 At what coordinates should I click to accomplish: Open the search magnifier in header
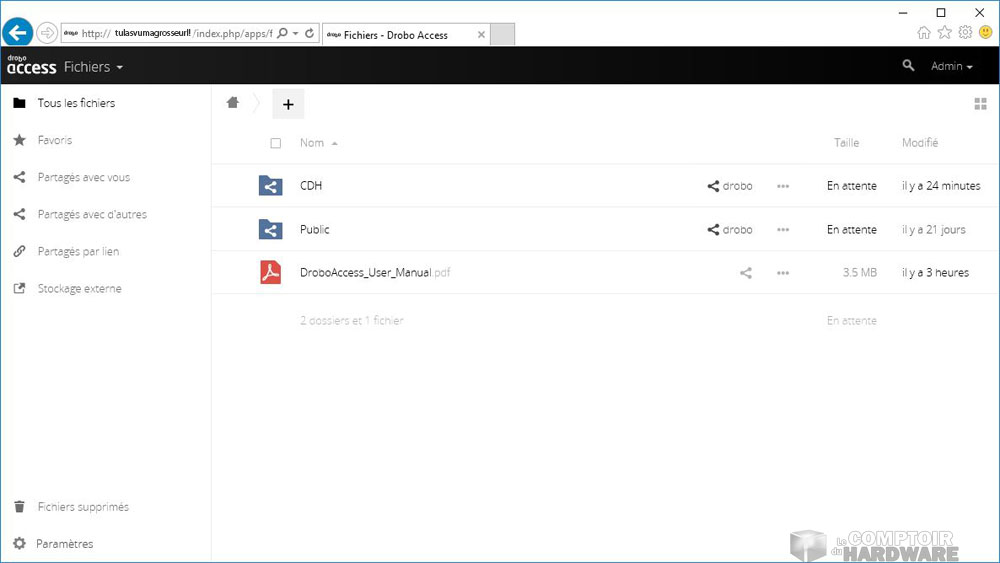[908, 66]
